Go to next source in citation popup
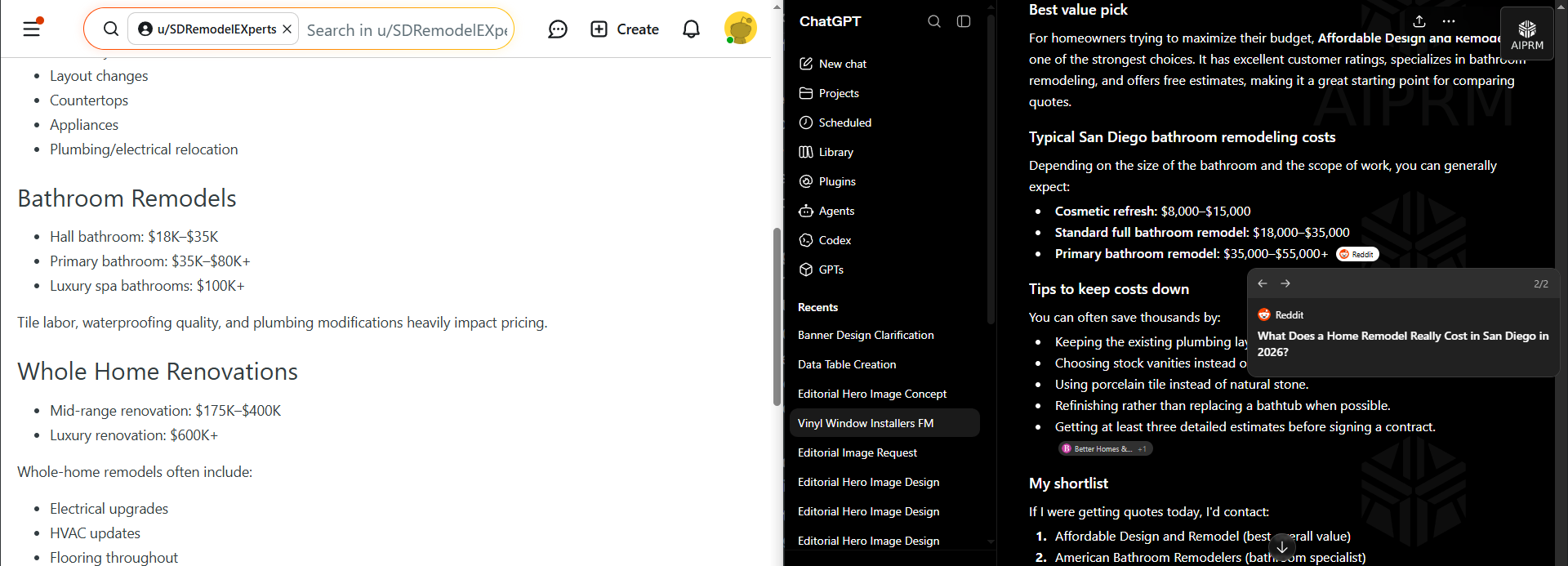The height and width of the screenshot is (566, 1568). pyautogui.click(x=1285, y=283)
